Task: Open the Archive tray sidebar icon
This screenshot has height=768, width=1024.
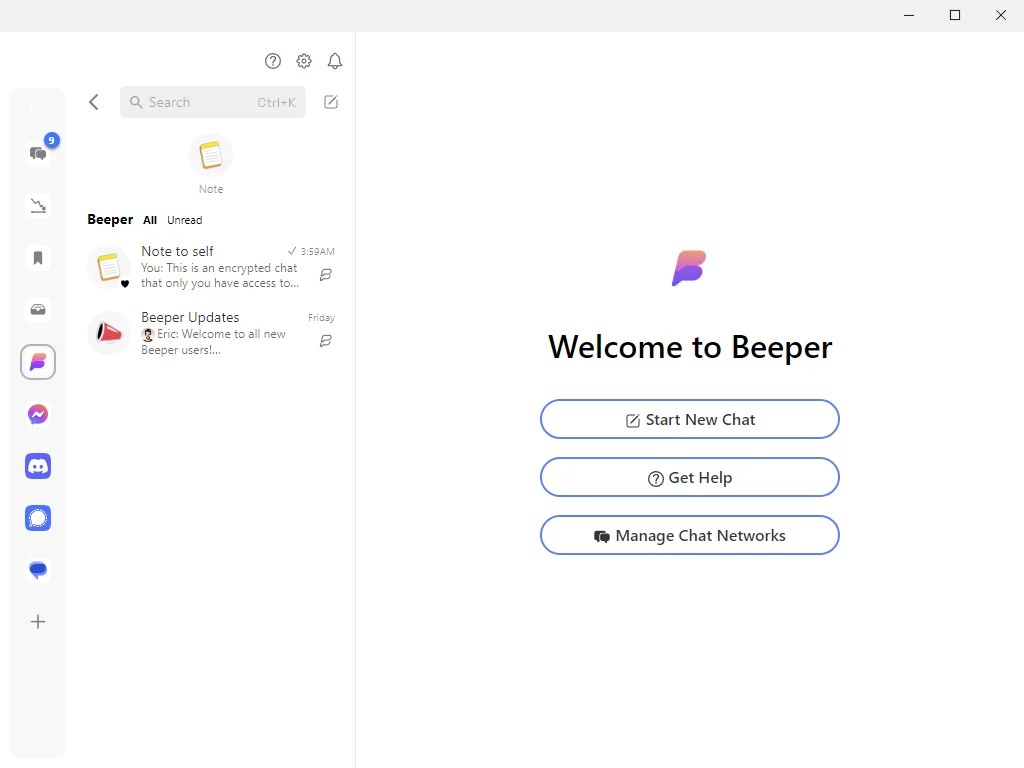Action: click(x=38, y=310)
